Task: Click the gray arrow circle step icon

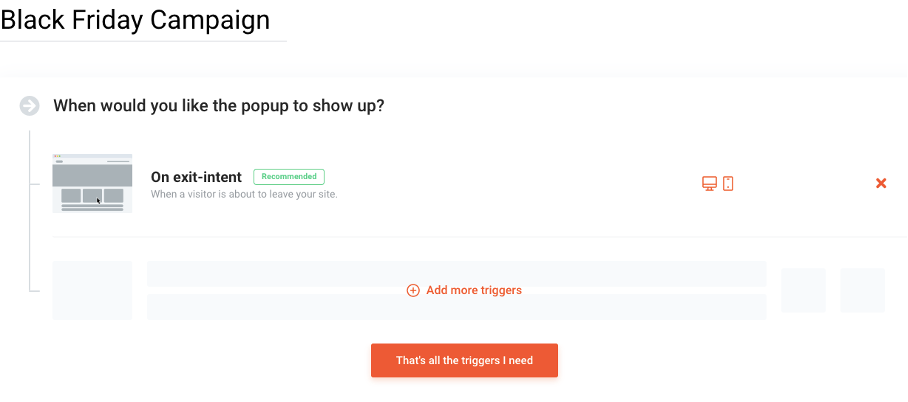Action: tap(30, 106)
